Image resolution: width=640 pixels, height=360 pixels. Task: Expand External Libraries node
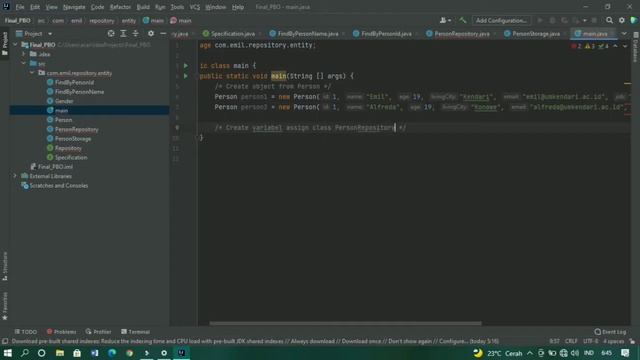(x=16, y=176)
